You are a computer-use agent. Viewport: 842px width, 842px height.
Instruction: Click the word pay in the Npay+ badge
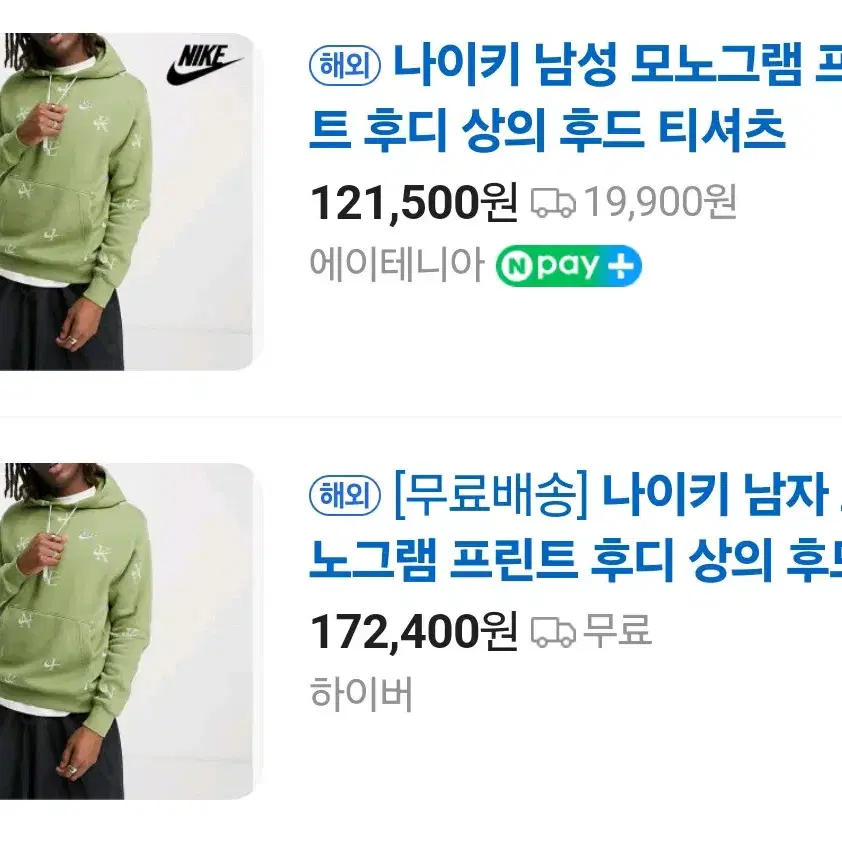click(x=567, y=266)
